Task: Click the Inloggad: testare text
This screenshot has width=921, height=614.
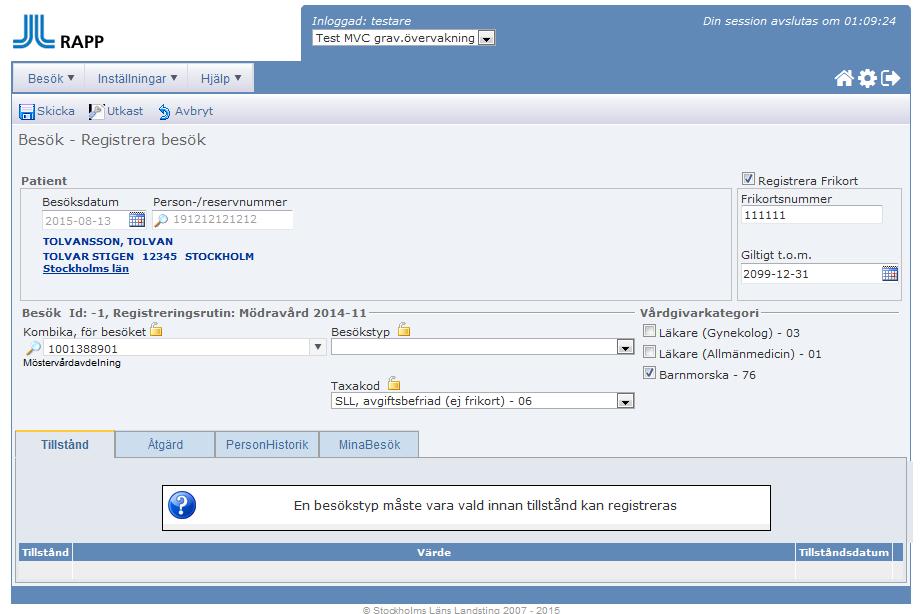Action: click(361, 21)
